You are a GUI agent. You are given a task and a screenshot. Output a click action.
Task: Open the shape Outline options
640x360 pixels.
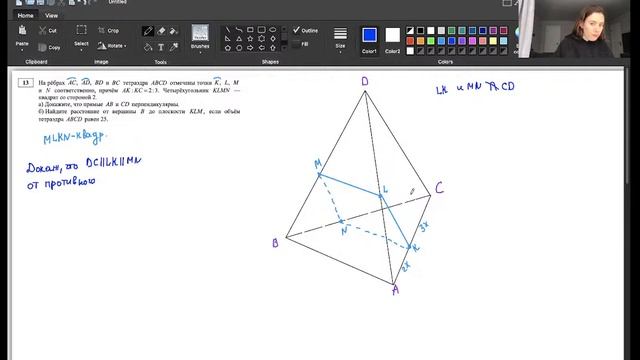(305, 31)
